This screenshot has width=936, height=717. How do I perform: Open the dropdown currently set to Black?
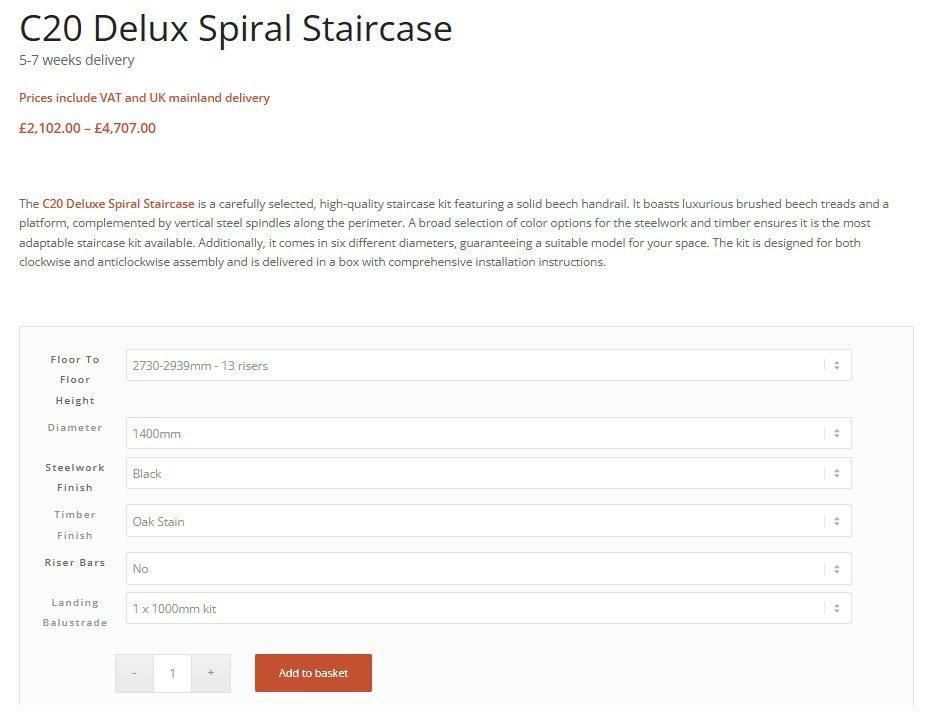(488, 473)
